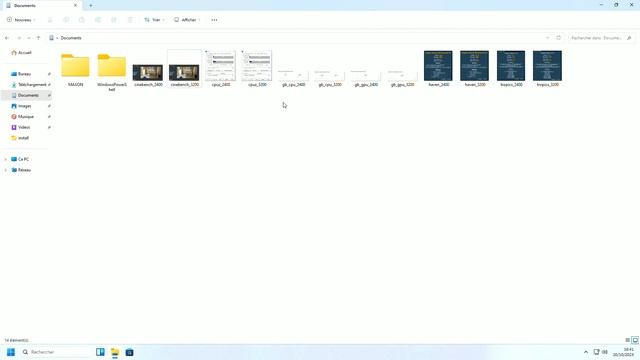
Task: Open the taskbar clock and date
Action: coord(623,352)
